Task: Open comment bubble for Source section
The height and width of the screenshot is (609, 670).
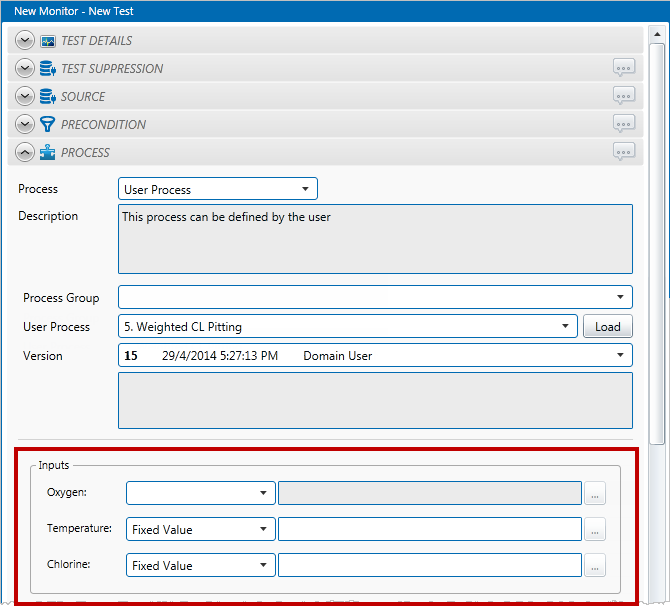Action: [624, 96]
